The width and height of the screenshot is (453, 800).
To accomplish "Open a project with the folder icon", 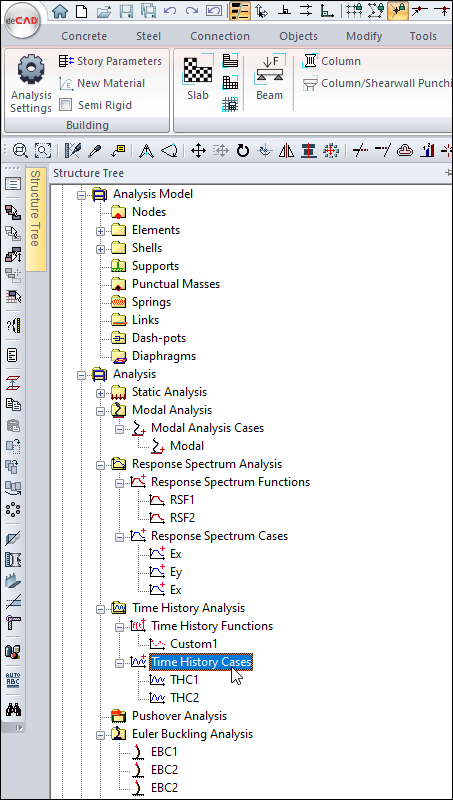I will pos(104,10).
